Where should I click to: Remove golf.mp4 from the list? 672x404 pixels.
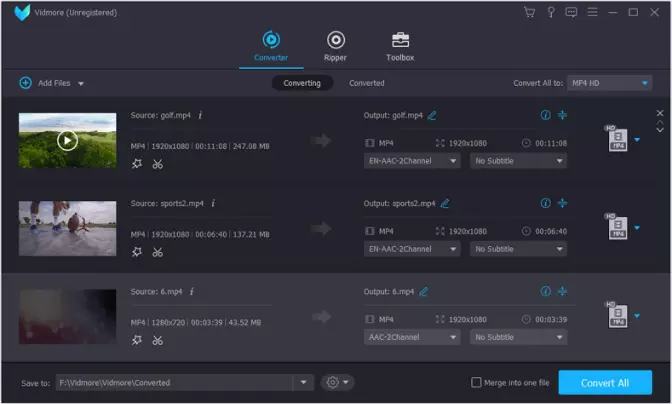[660, 113]
